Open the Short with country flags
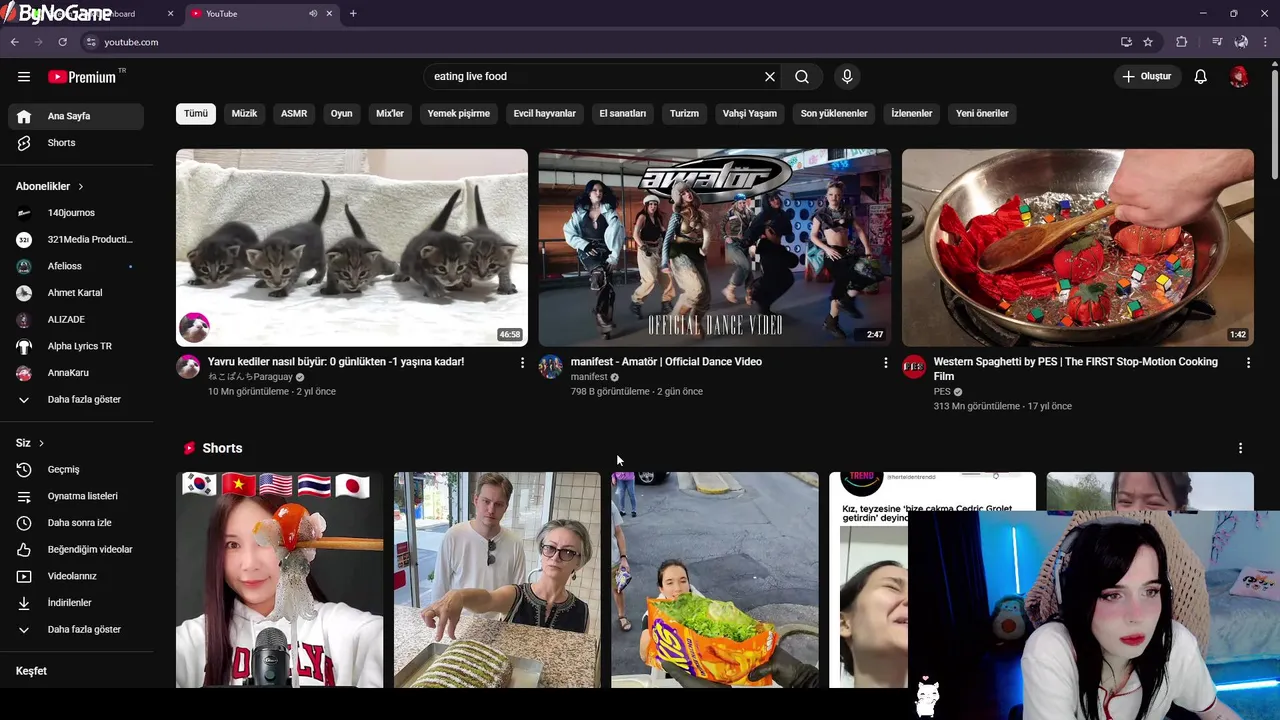Image resolution: width=1280 pixels, height=720 pixels. click(x=279, y=580)
